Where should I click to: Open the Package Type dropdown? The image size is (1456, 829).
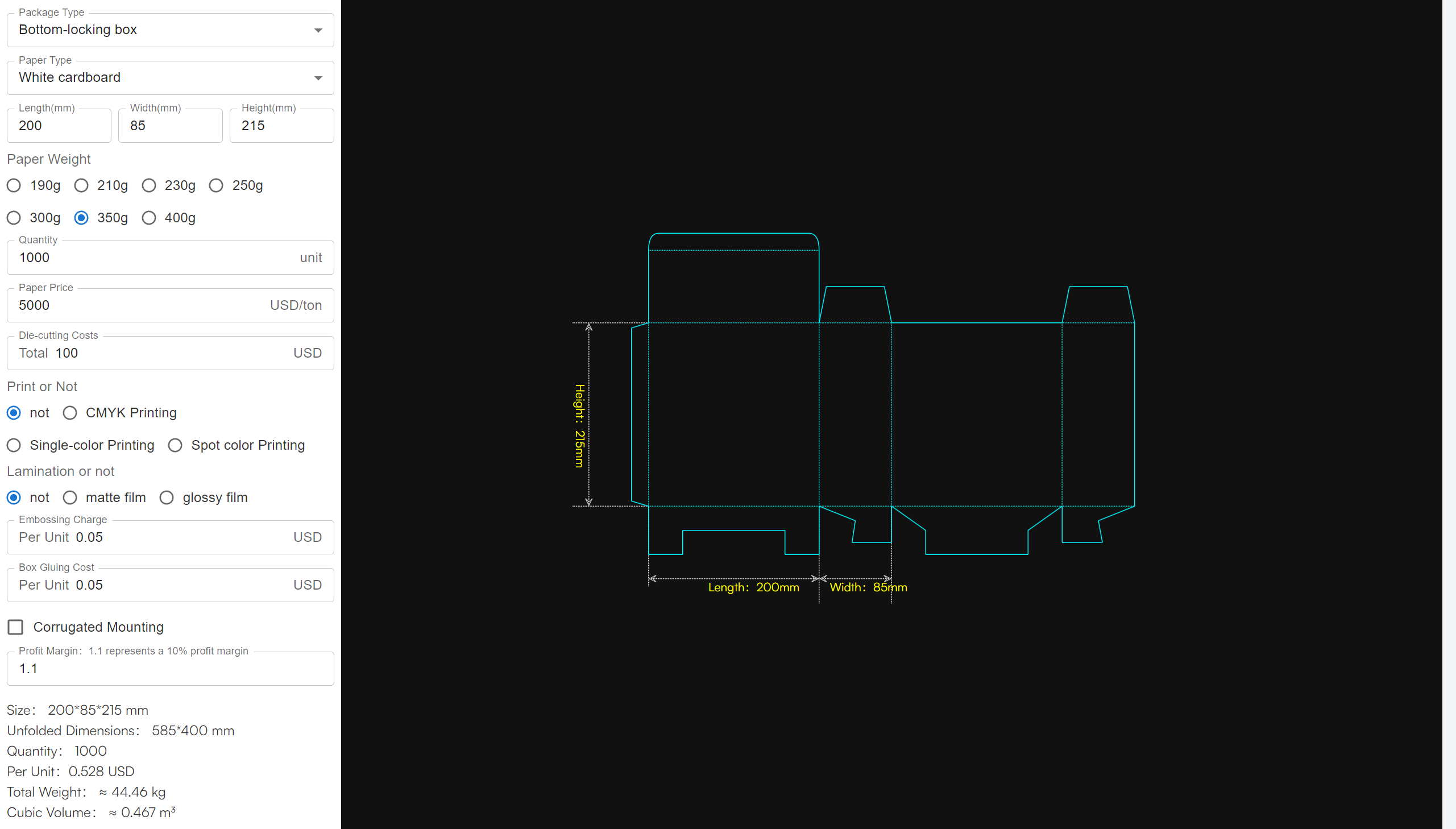tap(169, 30)
